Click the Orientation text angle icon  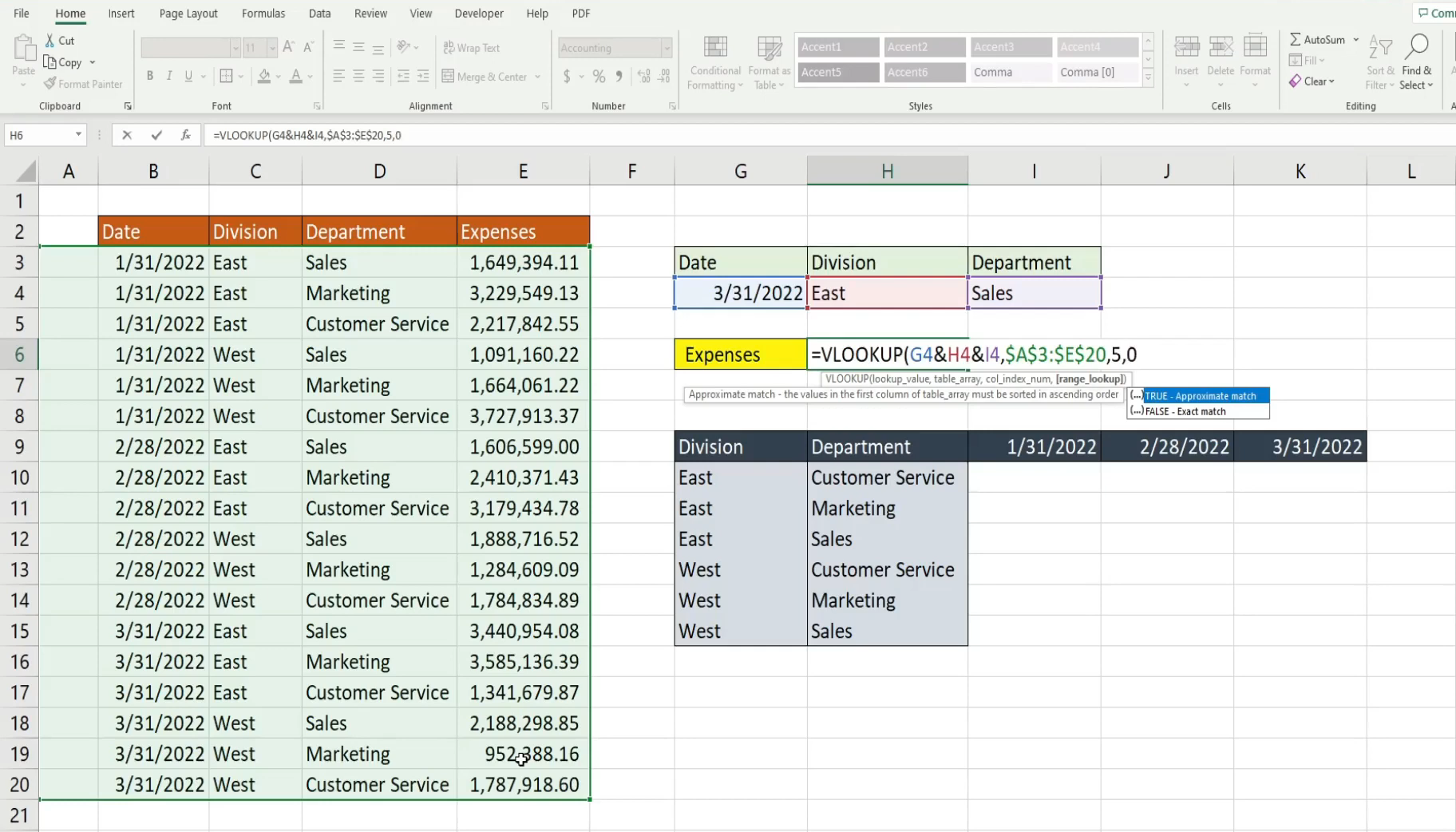tap(404, 47)
